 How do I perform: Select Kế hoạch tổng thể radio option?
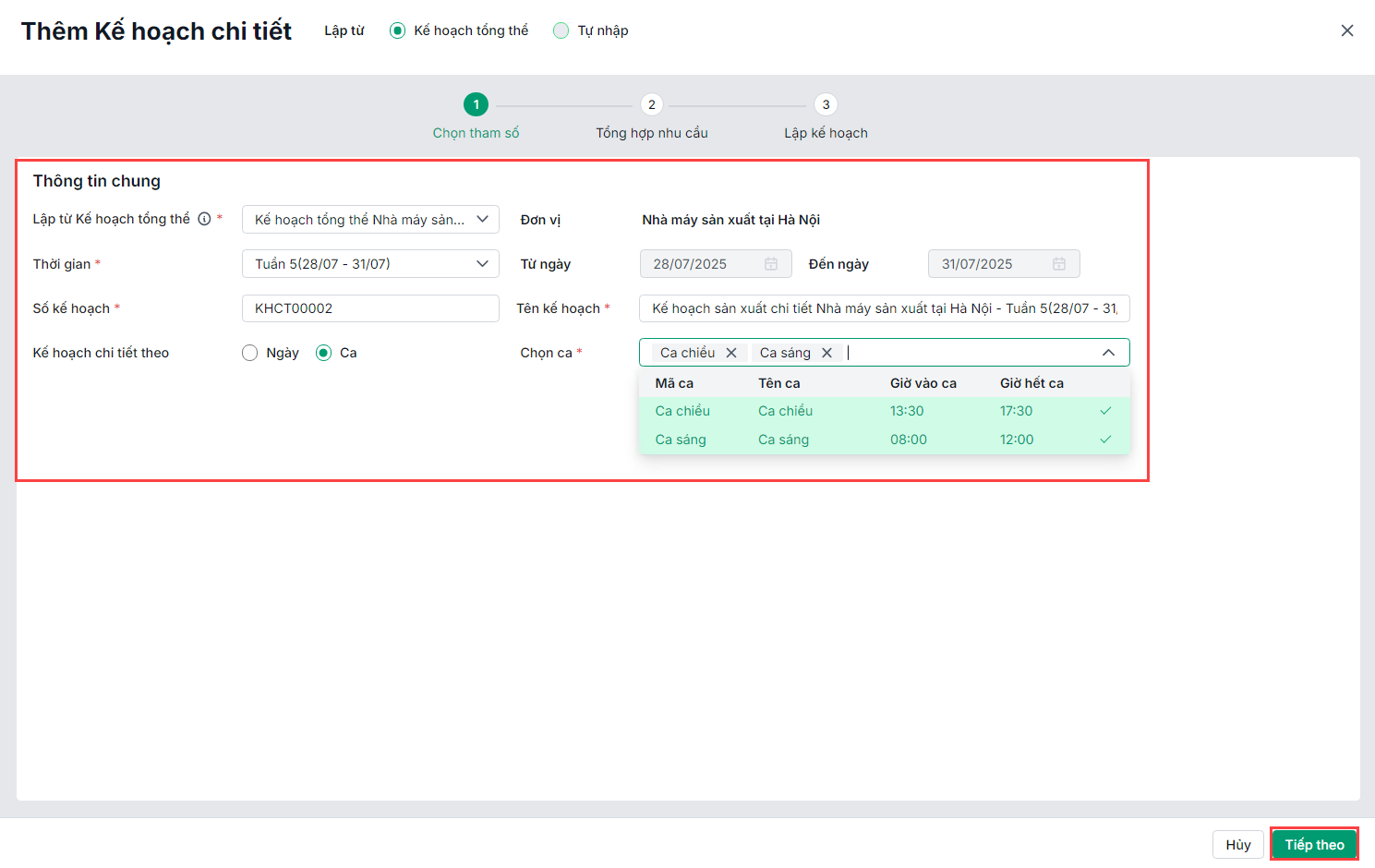[x=398, y=30]
